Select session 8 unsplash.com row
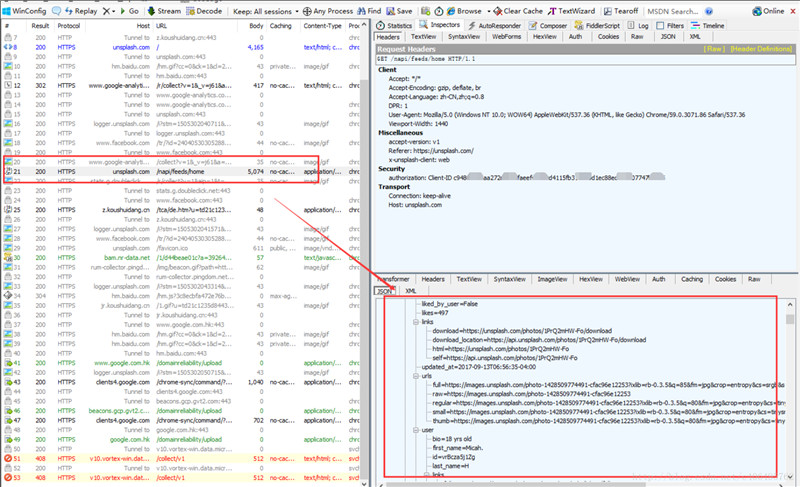 181,47
